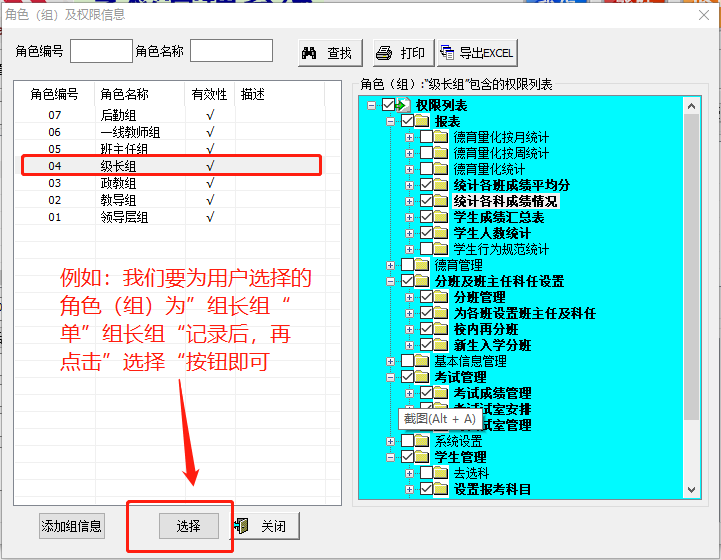
Task: Uncheck the 学生成绩汇总表 permission checkbox
Action: click(427, 217)
